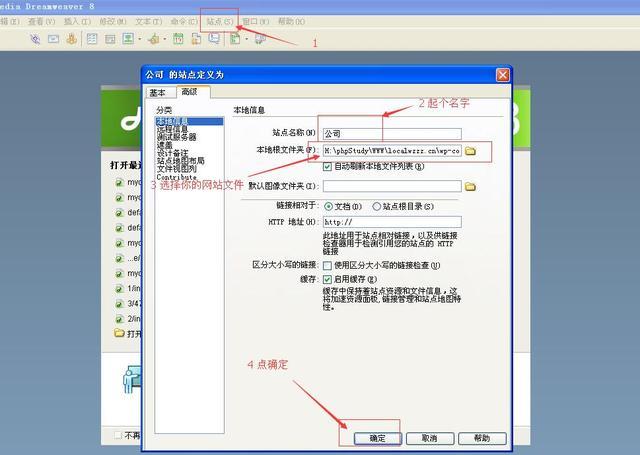Click the Date calendar icon
The width and height of the screenshot is (640, 455).
click(178, 39)
